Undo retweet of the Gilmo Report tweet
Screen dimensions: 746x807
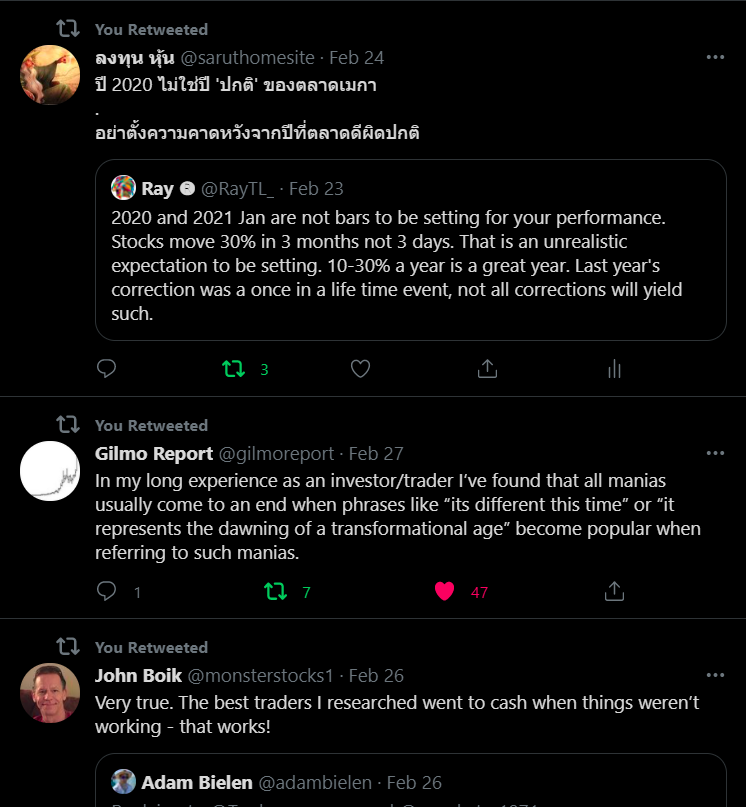pyautogui.click(x=275, y=591)
